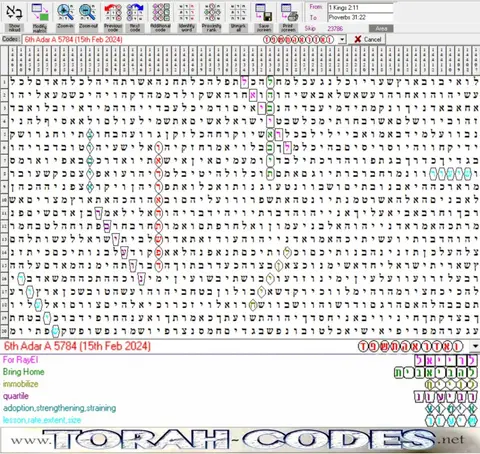The width and height of the screenshot is (480, 454).
Task: Select the 'adoption,strengthening,straining' entry
Action: click(59, 408)
